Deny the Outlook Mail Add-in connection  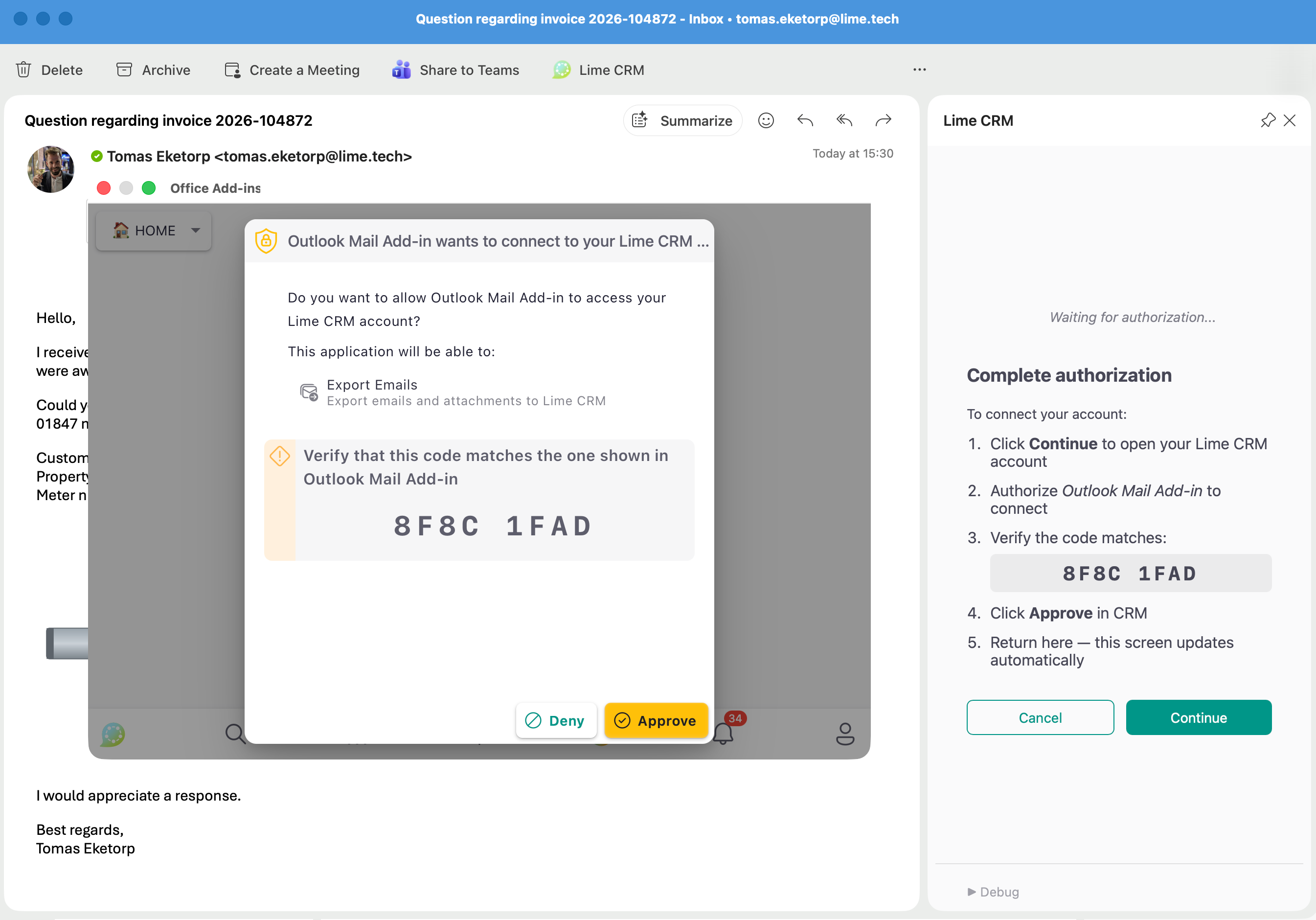(555, 720)
